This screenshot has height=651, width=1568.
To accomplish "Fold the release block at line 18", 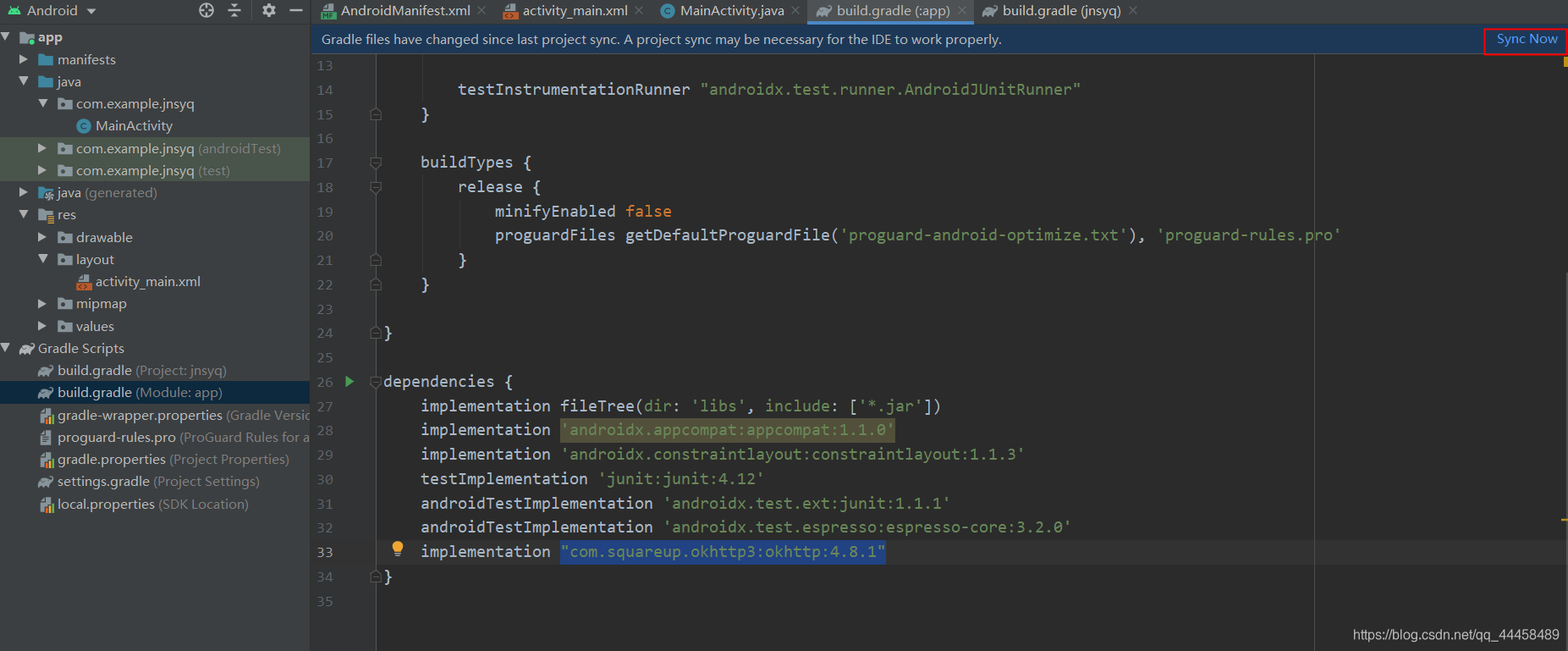I will click(x=376, y=187).
